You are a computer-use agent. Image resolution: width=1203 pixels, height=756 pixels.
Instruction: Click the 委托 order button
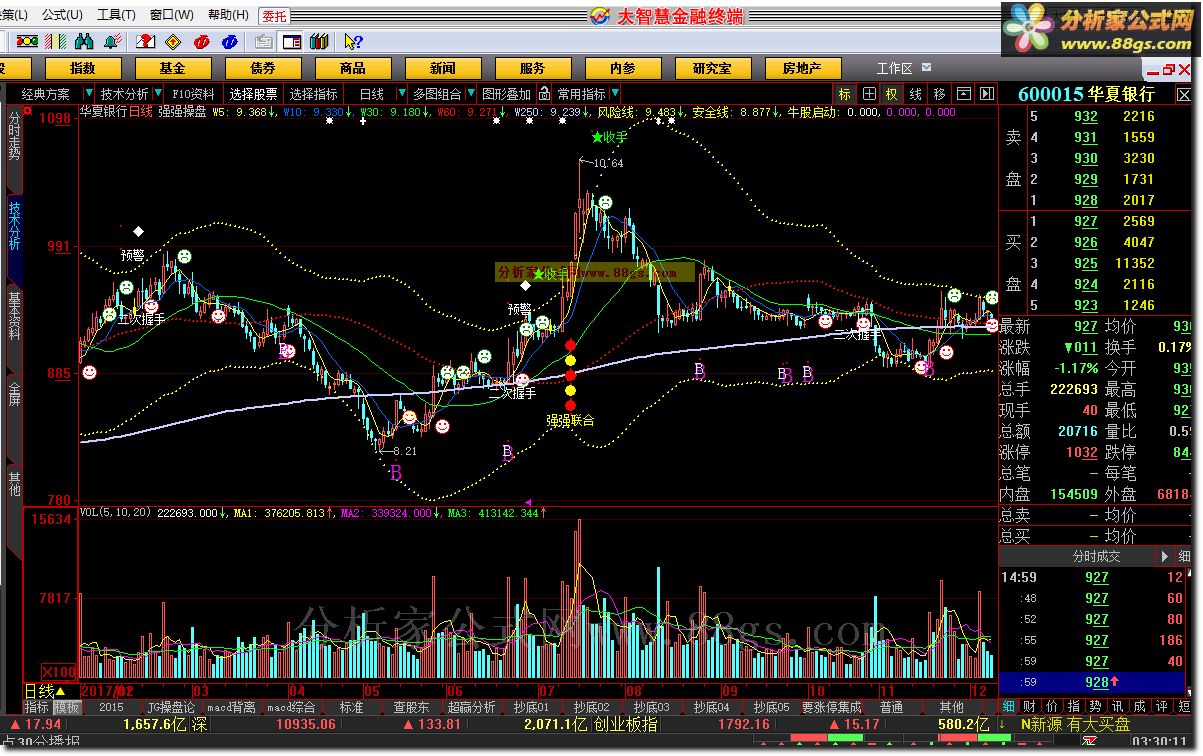point(274,16)
